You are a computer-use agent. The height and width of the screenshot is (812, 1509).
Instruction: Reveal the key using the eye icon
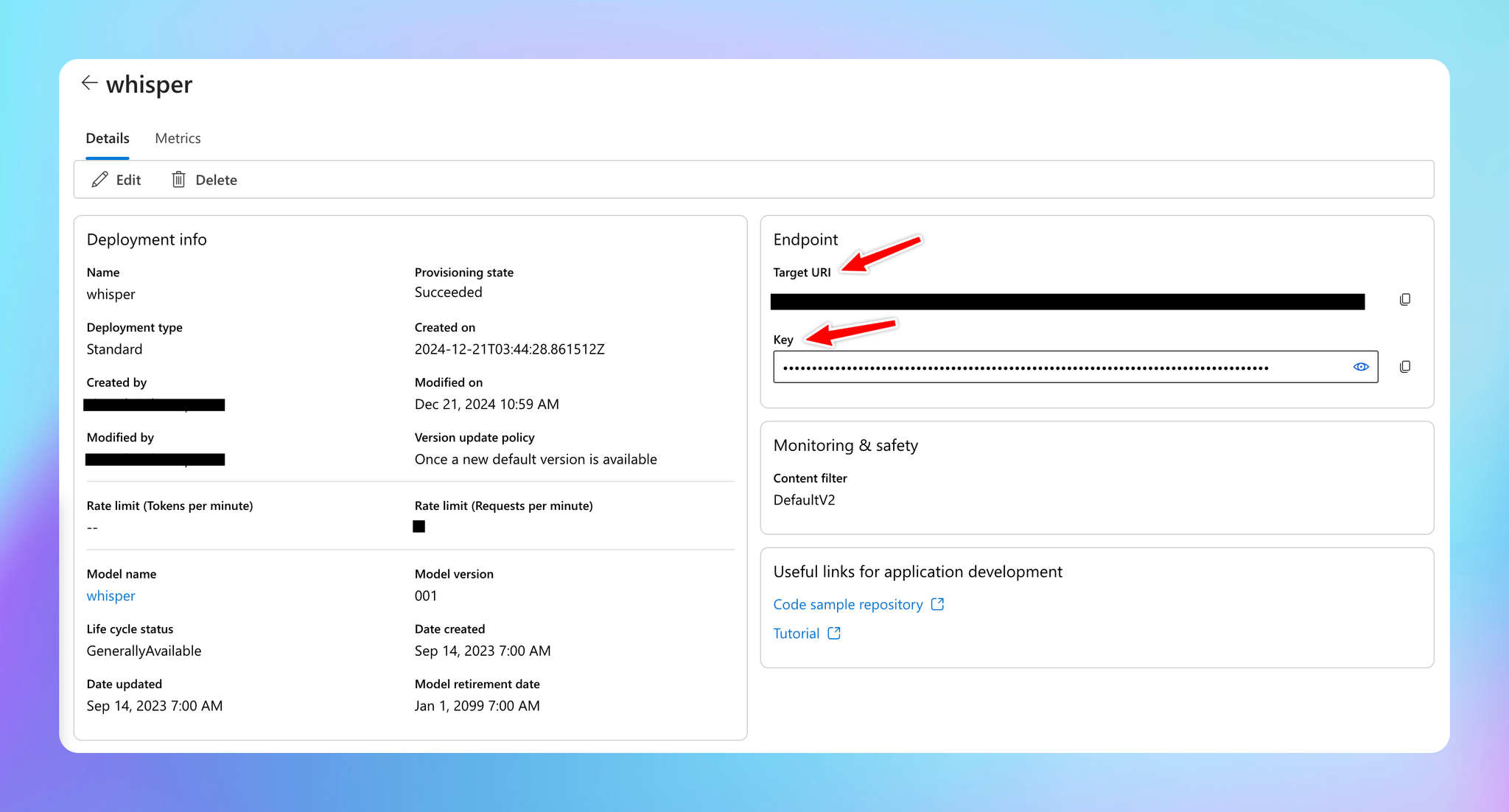pos(1361,367)
